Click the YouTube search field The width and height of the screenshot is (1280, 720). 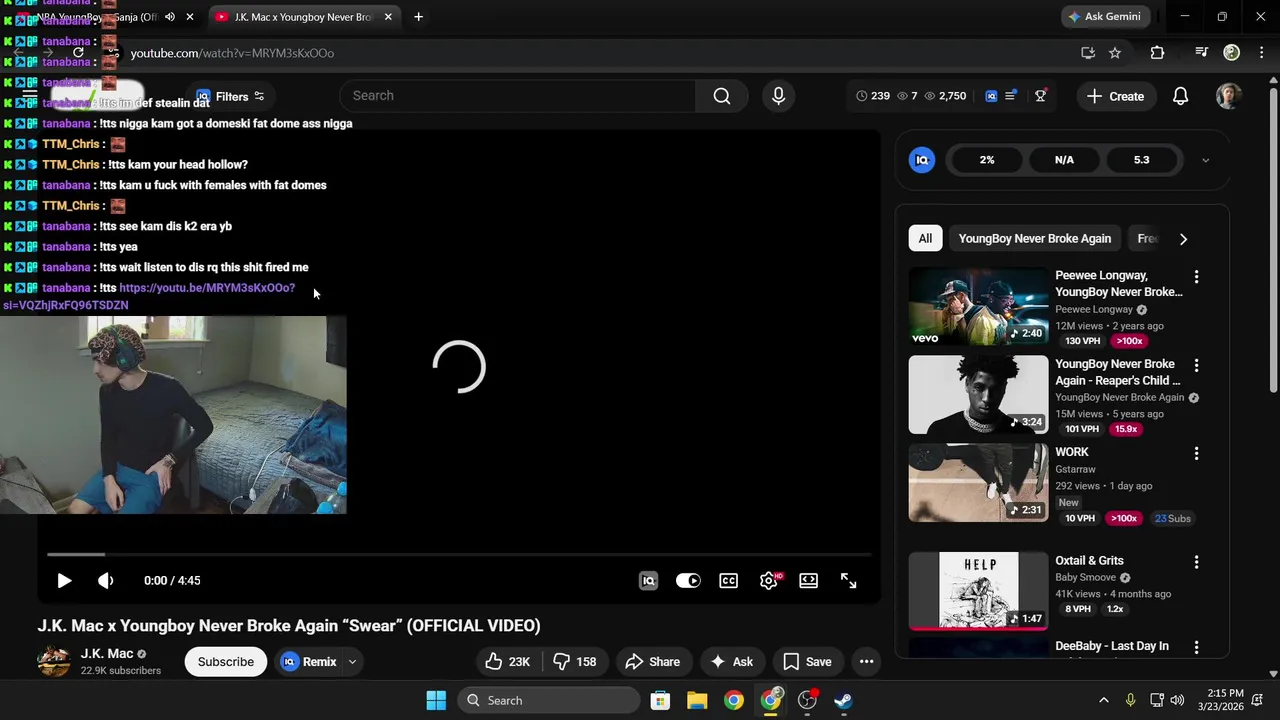click(518, 96)
